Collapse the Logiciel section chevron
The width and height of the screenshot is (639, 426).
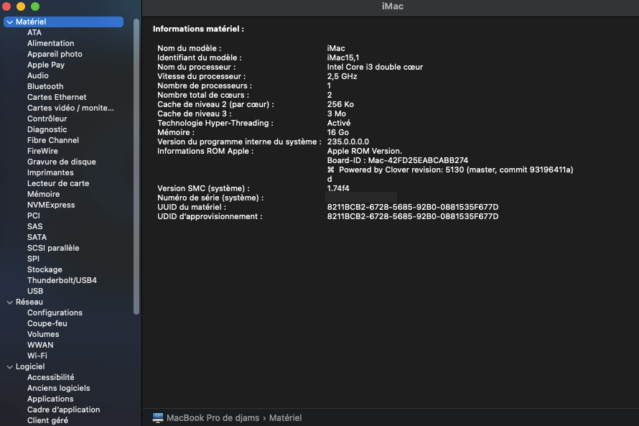click(x=10, y=367)
